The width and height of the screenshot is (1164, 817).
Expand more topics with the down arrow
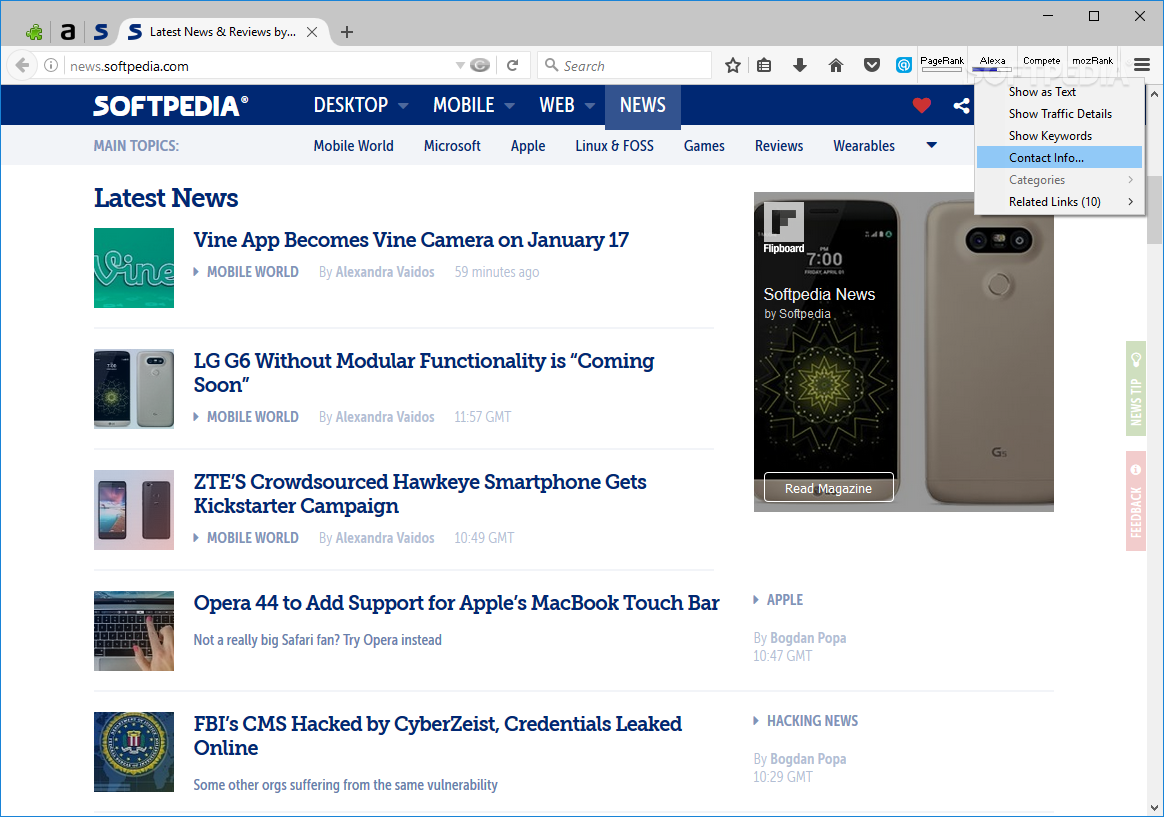pos(932,145)
